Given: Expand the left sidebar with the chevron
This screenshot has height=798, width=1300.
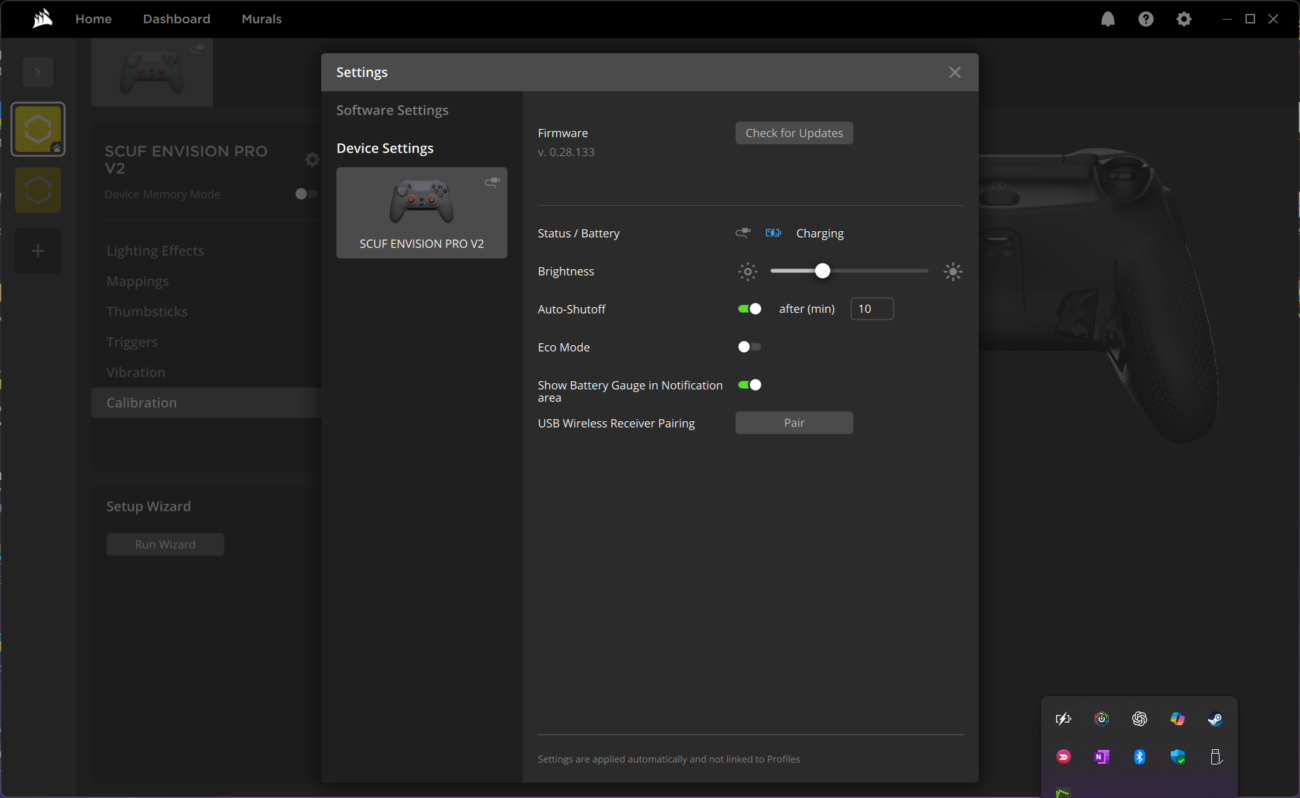Looking at the screenshot, I should pyautogui.click(x=38, y=72).
